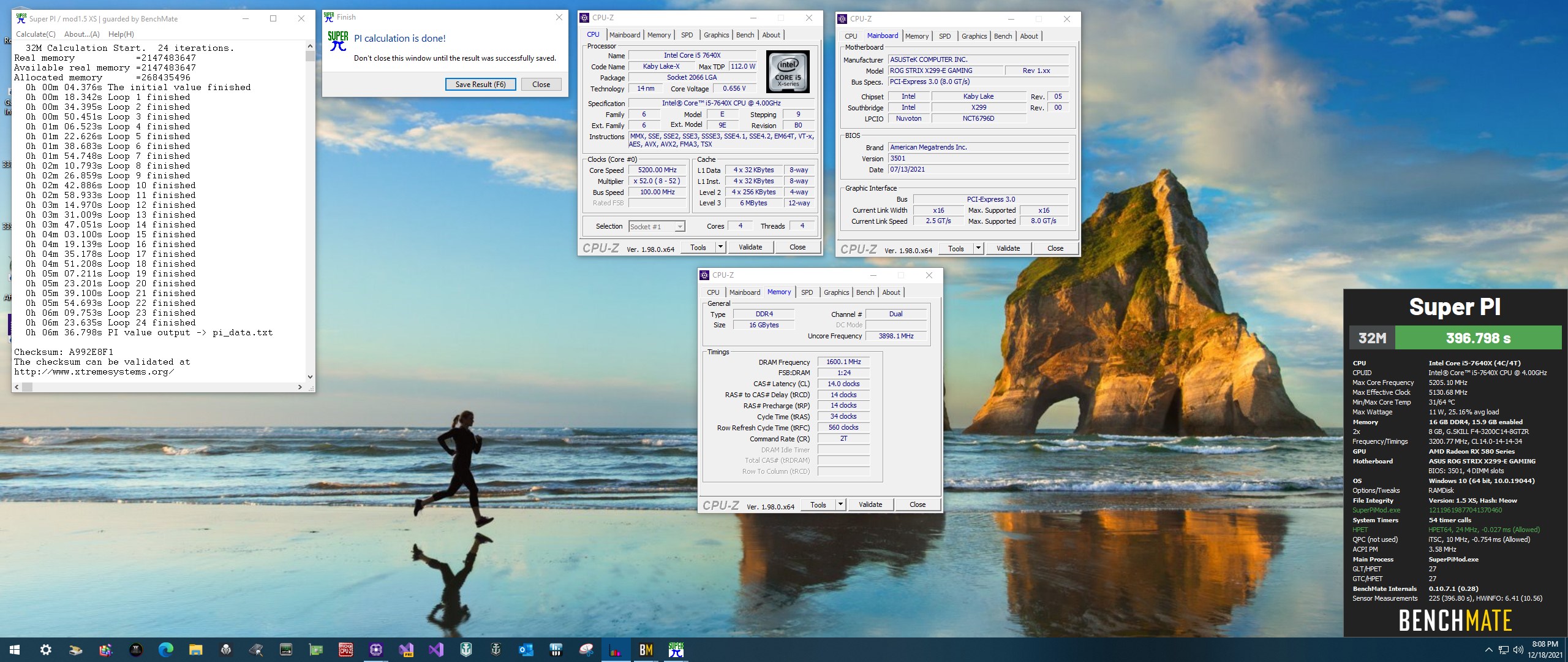Open About tab in CPU-Z CPU window
The height and width of the screenshot is (662, 1568).
point(771,35)
